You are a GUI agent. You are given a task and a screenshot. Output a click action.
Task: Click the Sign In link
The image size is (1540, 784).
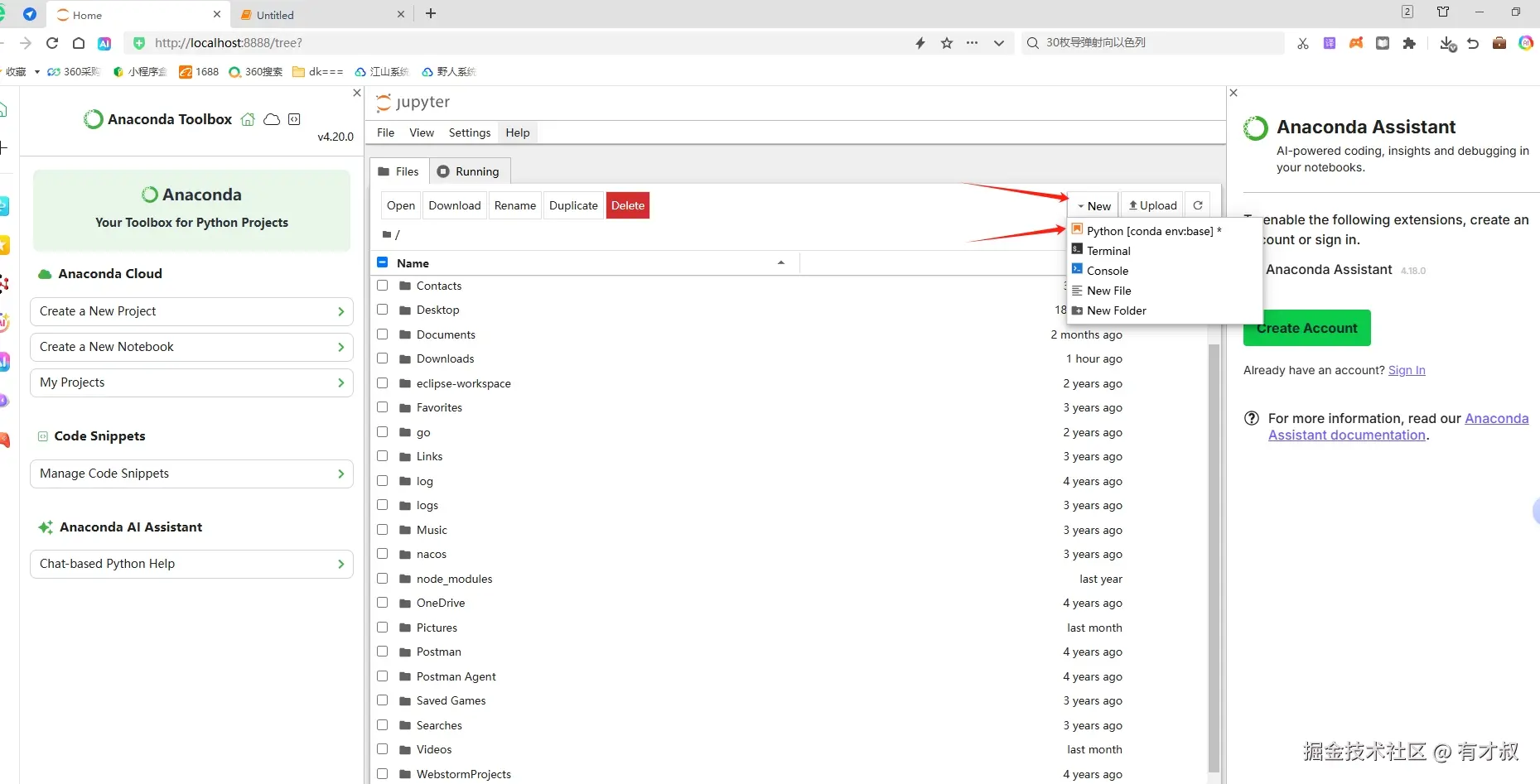click(1407, 370)
